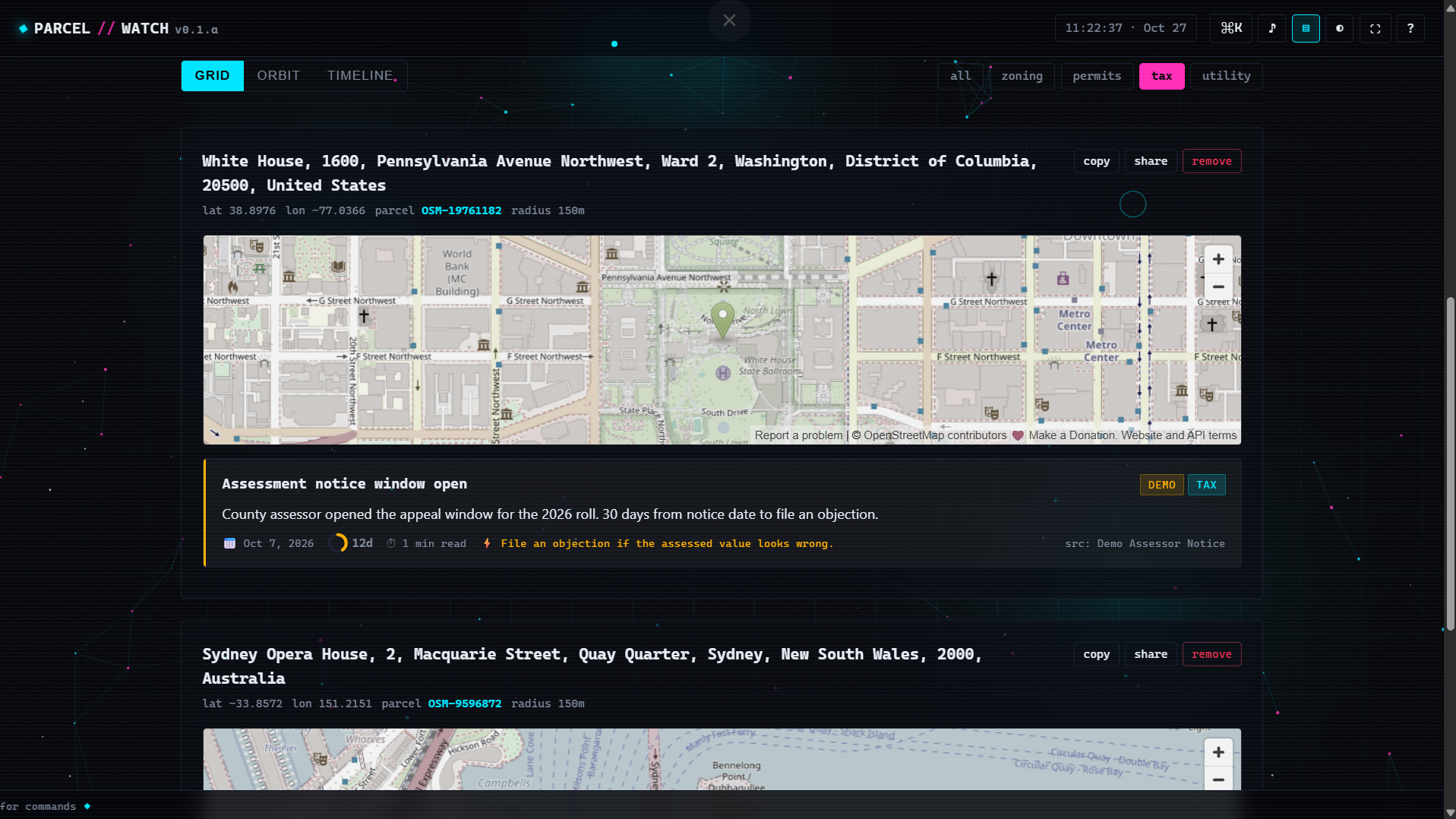The height and width of the screenshot is (819, 1456).
Task: Select the 'zoning' filter chip
Action: 1022,76
